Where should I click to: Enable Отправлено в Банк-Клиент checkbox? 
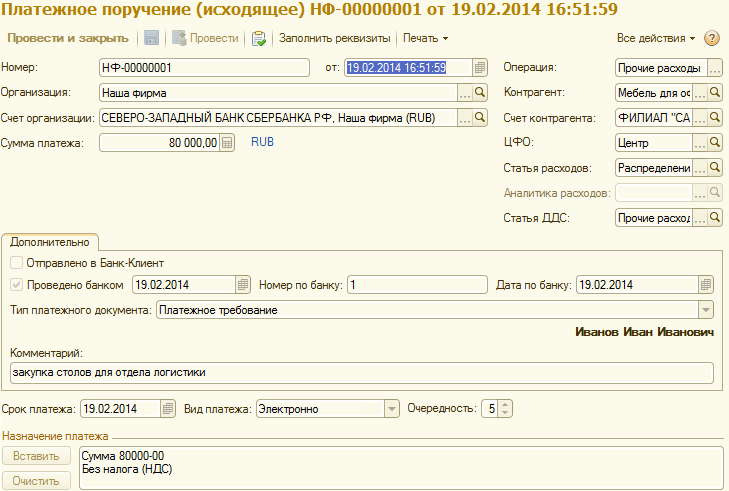click(x=16, y=263)
